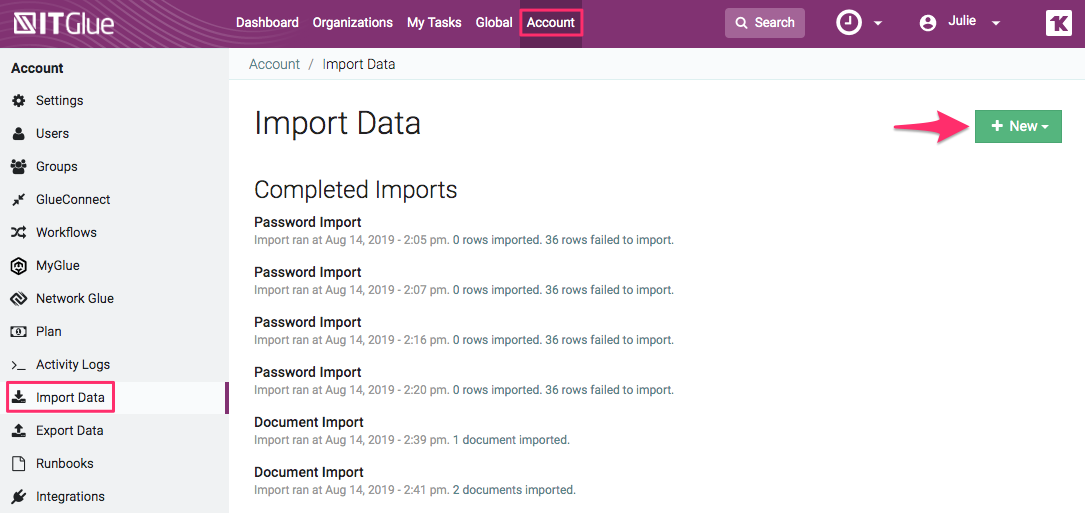Click the Activity Logs terminal icon
Screen dimensions: 1085x513
coord(19,365)
